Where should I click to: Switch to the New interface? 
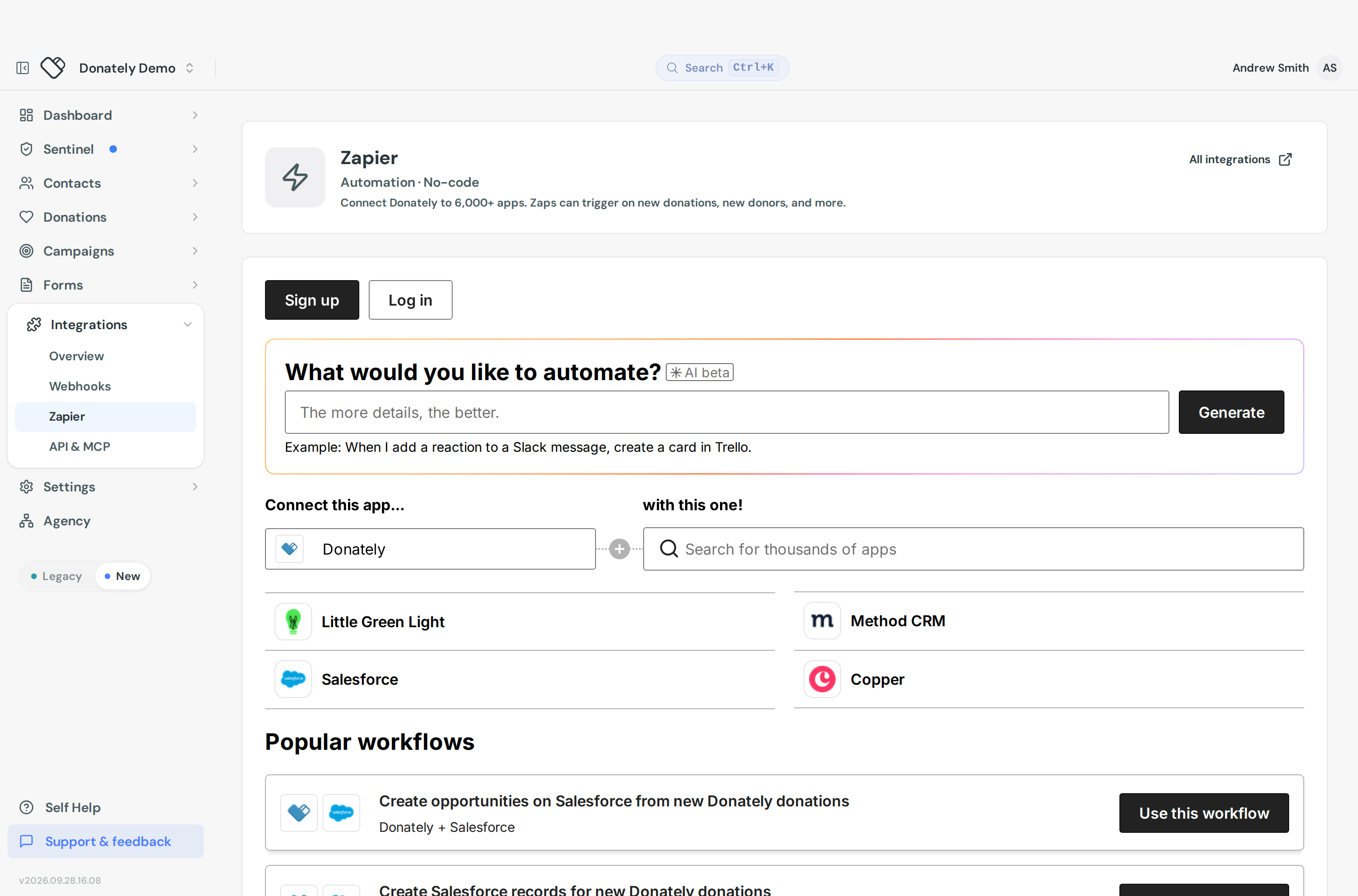coord(122,576)
